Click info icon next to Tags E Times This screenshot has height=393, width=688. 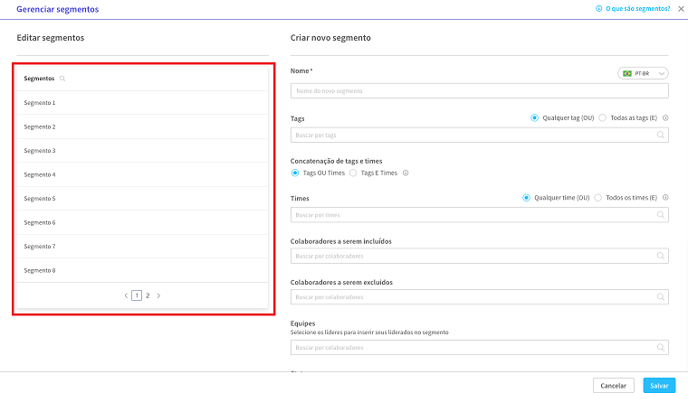405,173
